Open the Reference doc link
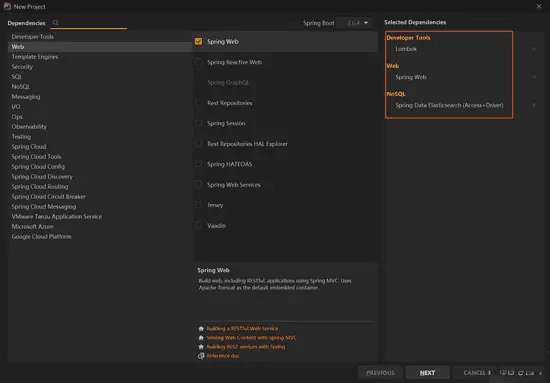This screenshot has height=383, width=550. pyautogui.click(x=223, y=356)
